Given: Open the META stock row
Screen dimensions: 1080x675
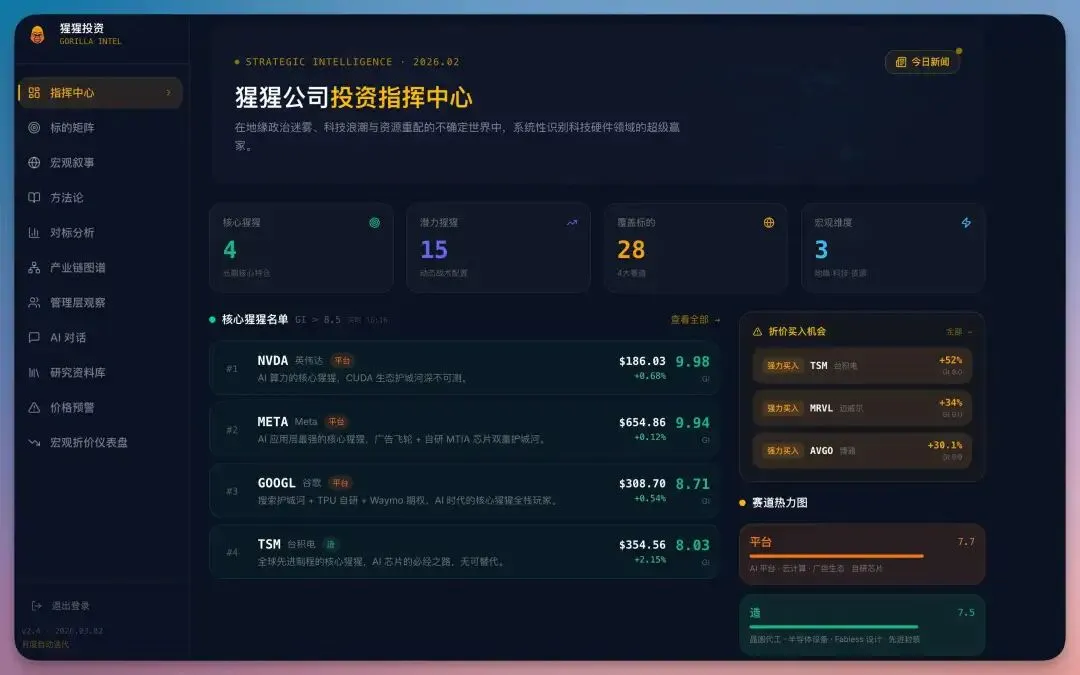Looking at the screenshot, I should (x=464, y=429).
